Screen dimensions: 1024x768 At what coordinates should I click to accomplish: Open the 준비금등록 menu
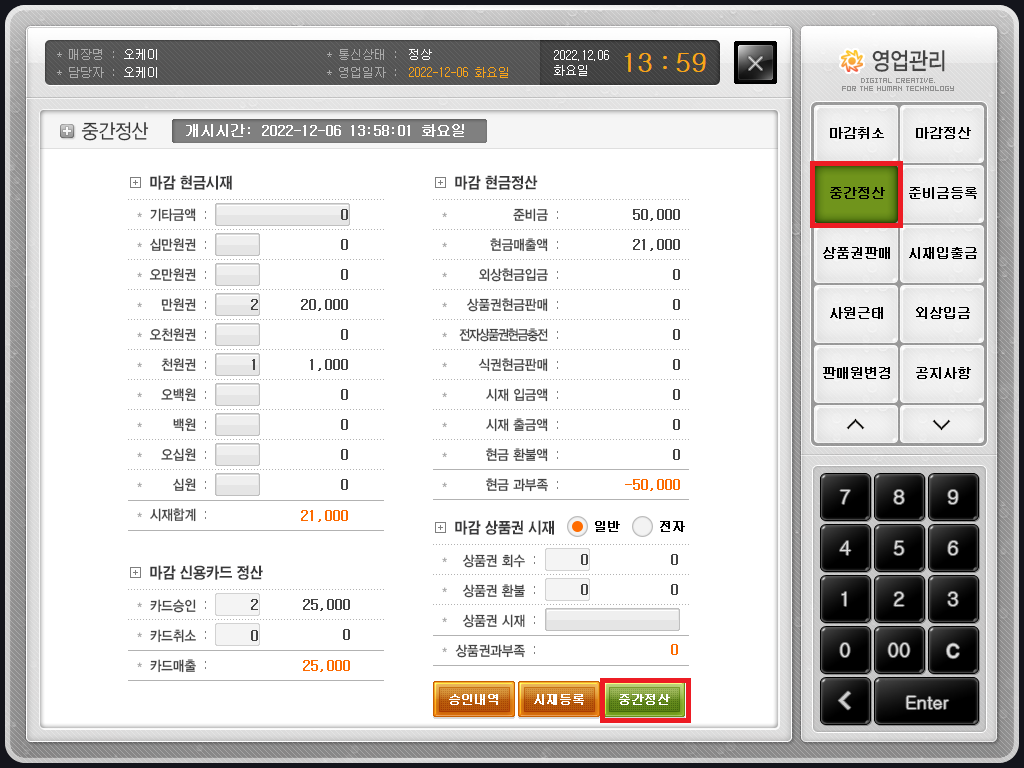[942, 193]
